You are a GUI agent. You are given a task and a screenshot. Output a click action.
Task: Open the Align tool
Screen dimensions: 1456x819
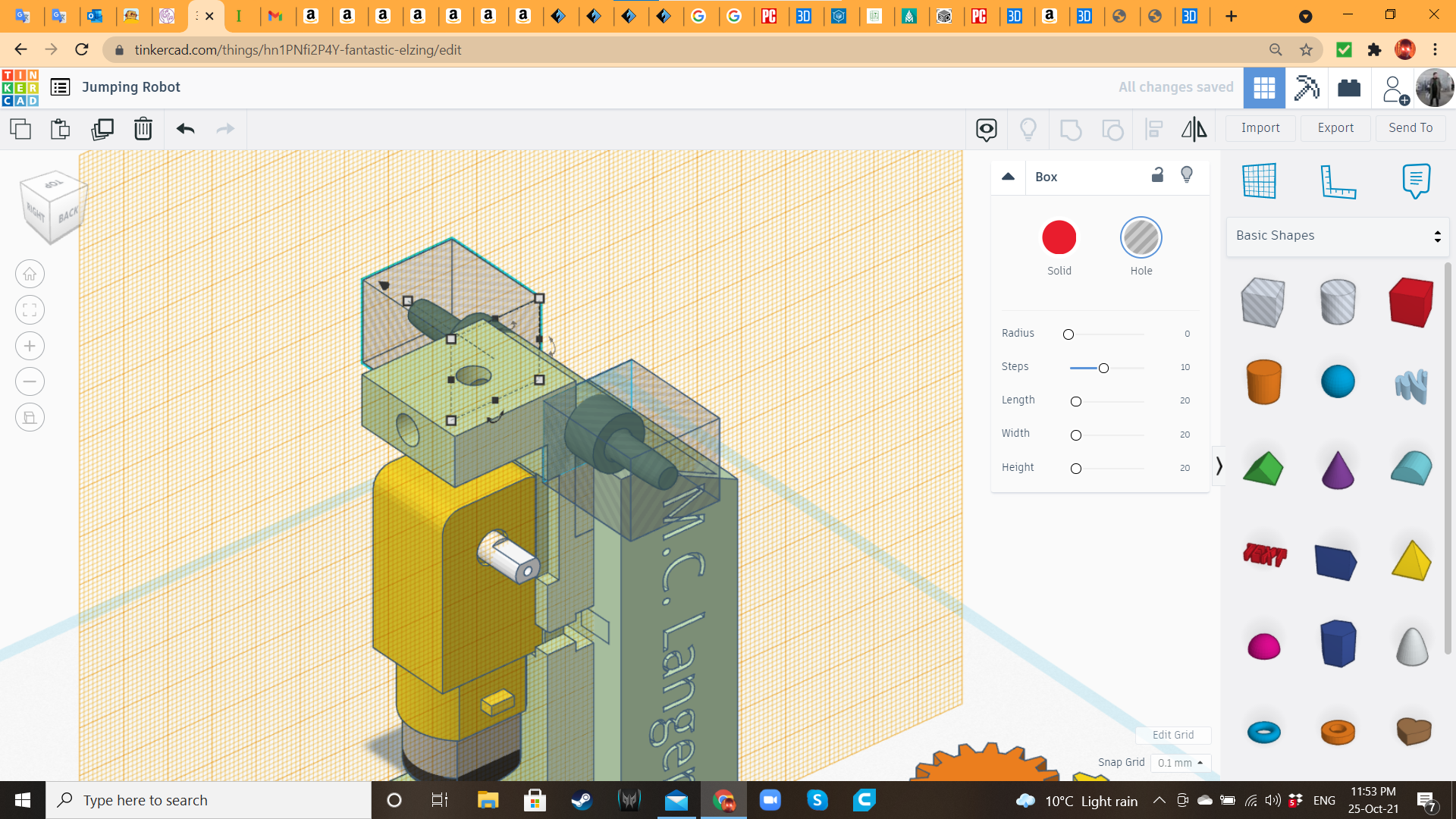click(x=1153, y=129)
